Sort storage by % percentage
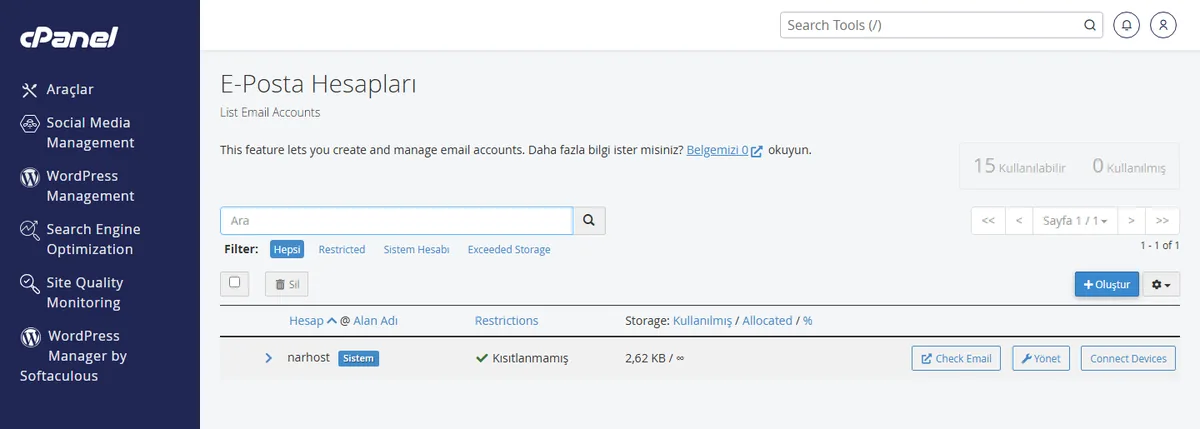Screen dimensions: 1200x429 point(808,321)
